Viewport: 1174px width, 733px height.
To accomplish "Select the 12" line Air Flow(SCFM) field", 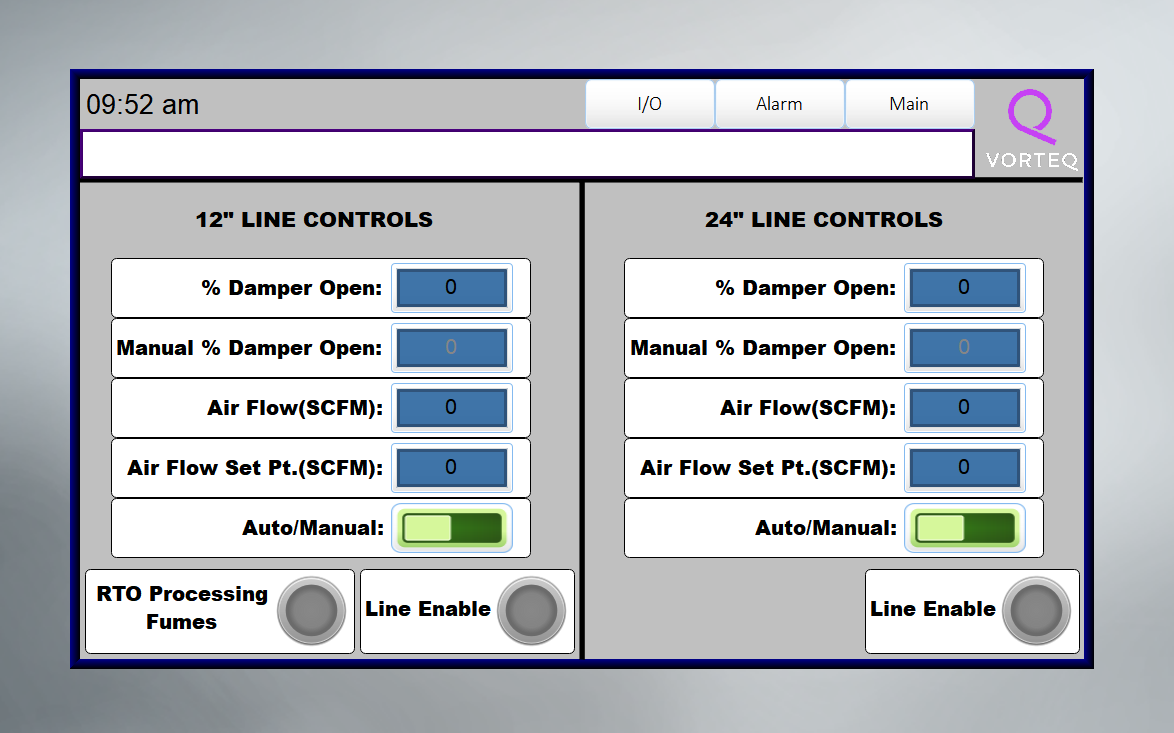I will [x=451, y=408].
